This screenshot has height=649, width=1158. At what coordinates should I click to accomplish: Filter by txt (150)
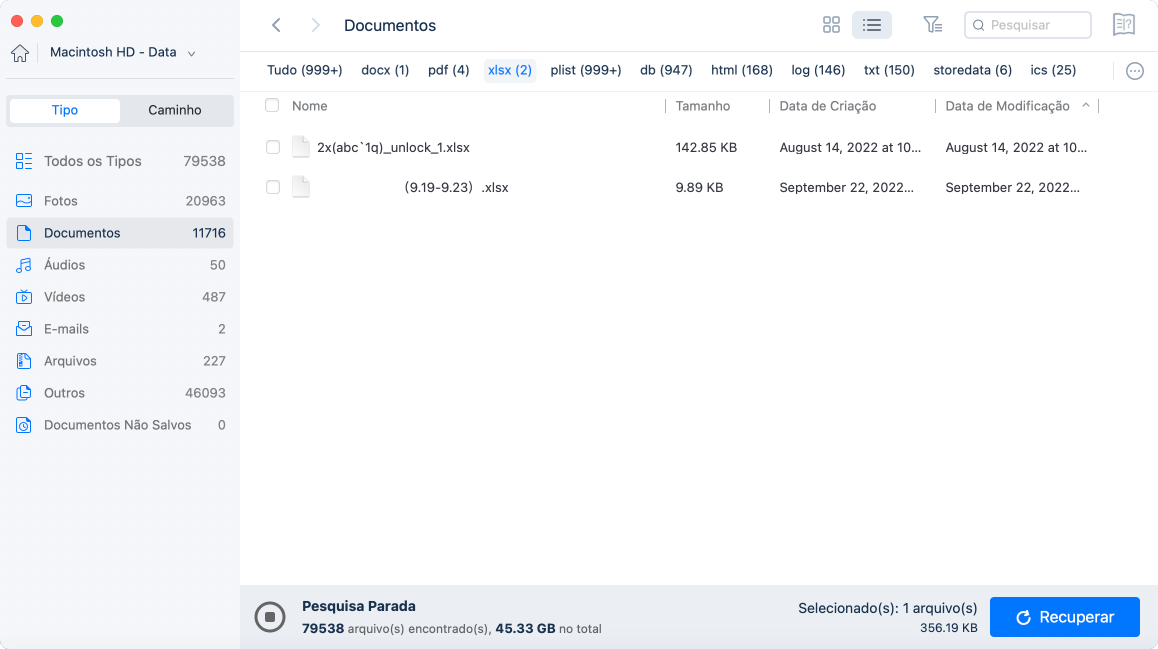[889, 70]
